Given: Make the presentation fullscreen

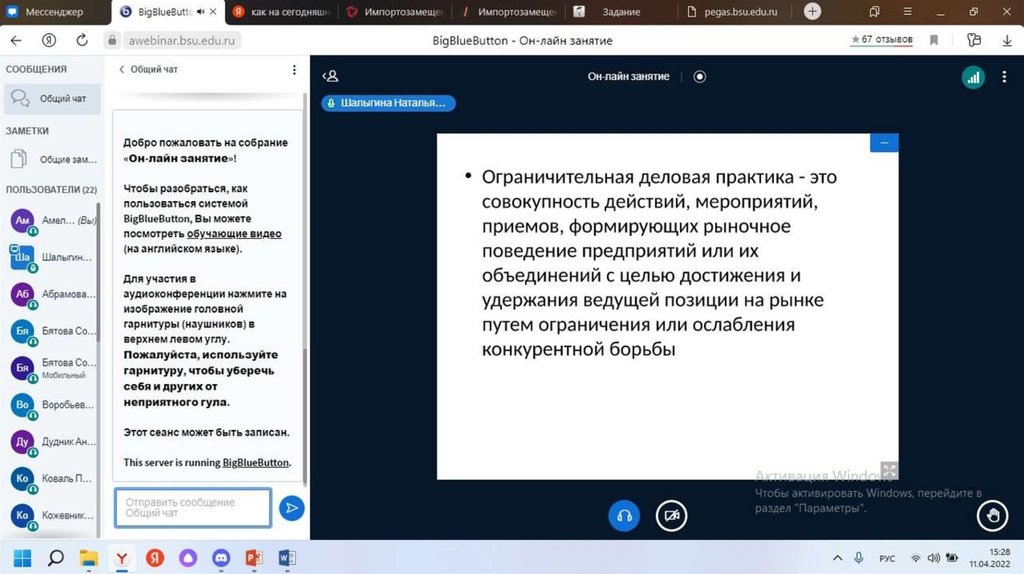Looking at the screenshot, I should click(x=889, y=470).
